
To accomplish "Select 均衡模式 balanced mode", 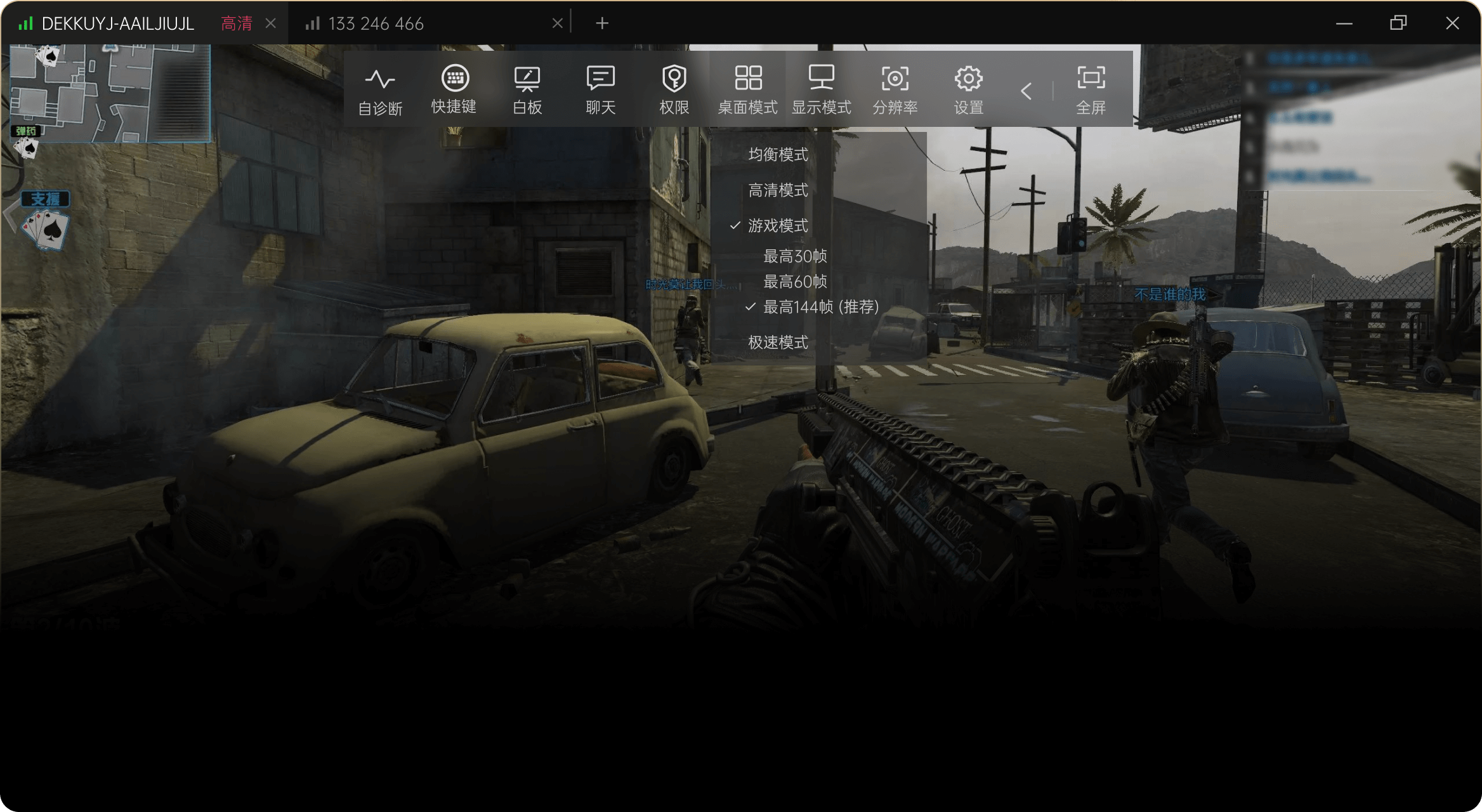I will [778, 154].
